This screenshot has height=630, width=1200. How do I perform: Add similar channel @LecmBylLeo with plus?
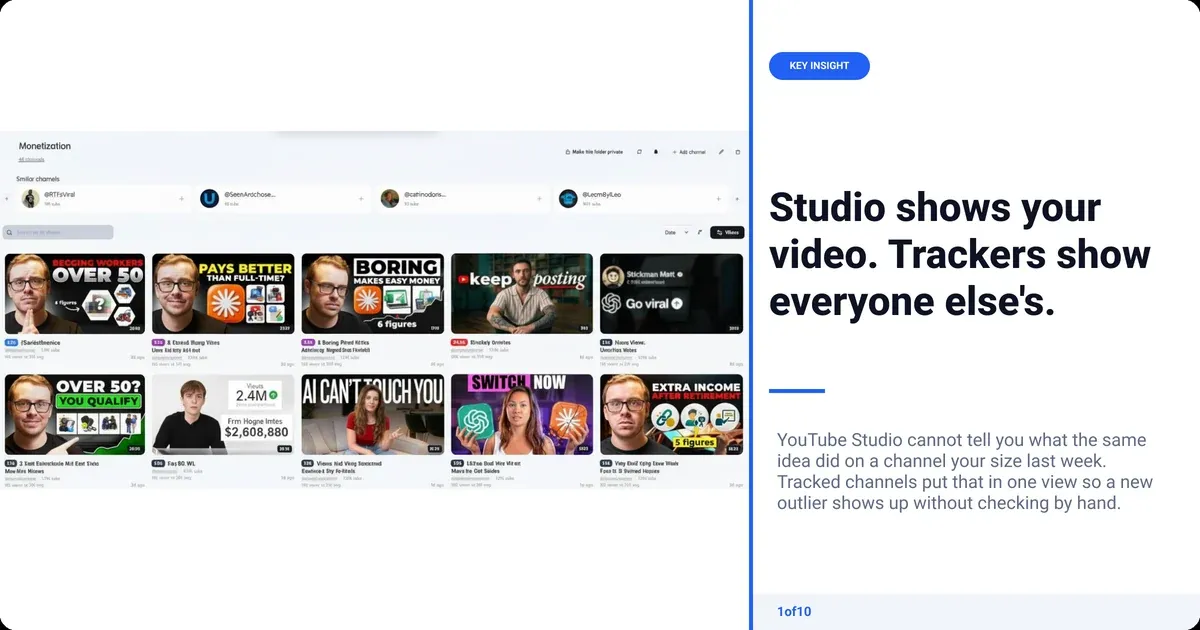[718, 199]
